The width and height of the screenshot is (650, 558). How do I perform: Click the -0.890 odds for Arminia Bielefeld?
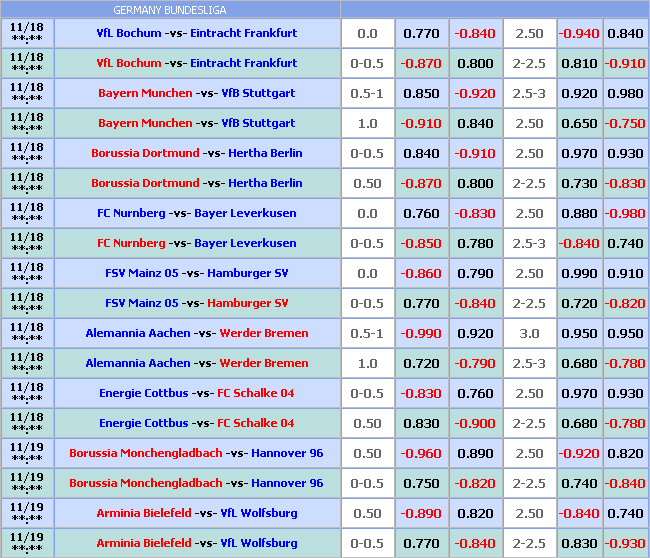421,513
